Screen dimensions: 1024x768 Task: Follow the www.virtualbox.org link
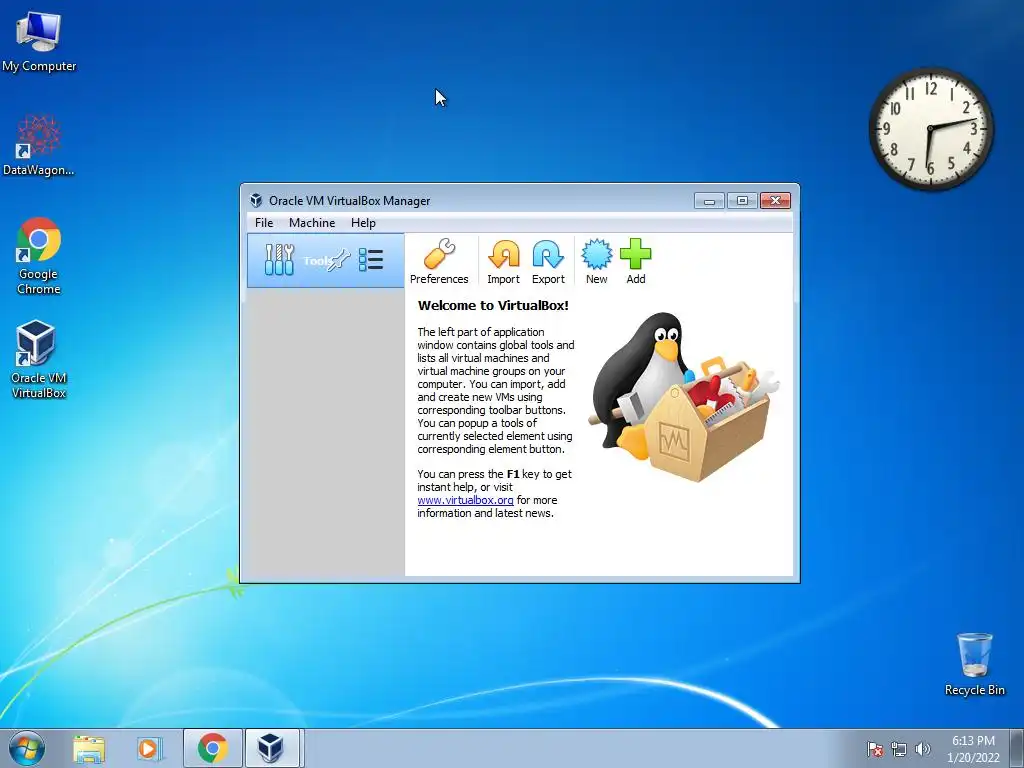pos(465,500)
